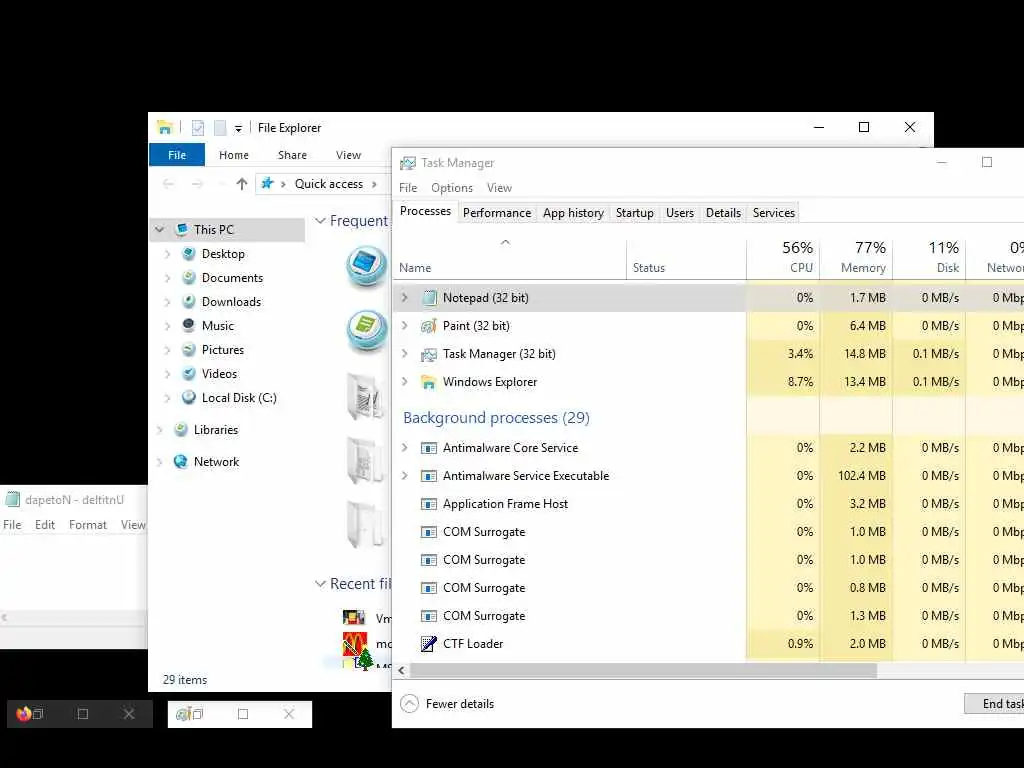Switch to the App history tab
Screen dimensions: 1024x768
tap(573, 213)
